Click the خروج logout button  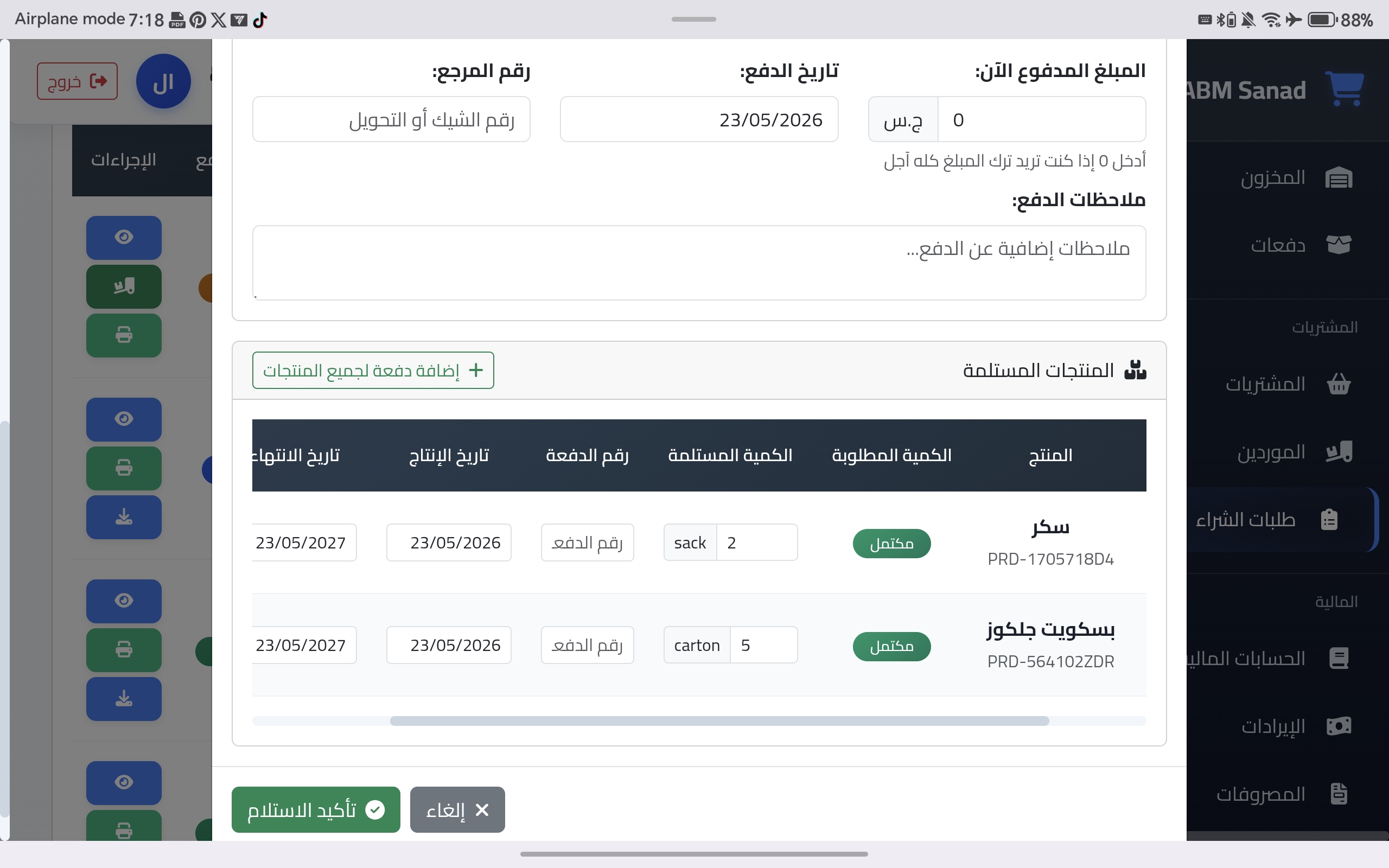pos(77,81)
